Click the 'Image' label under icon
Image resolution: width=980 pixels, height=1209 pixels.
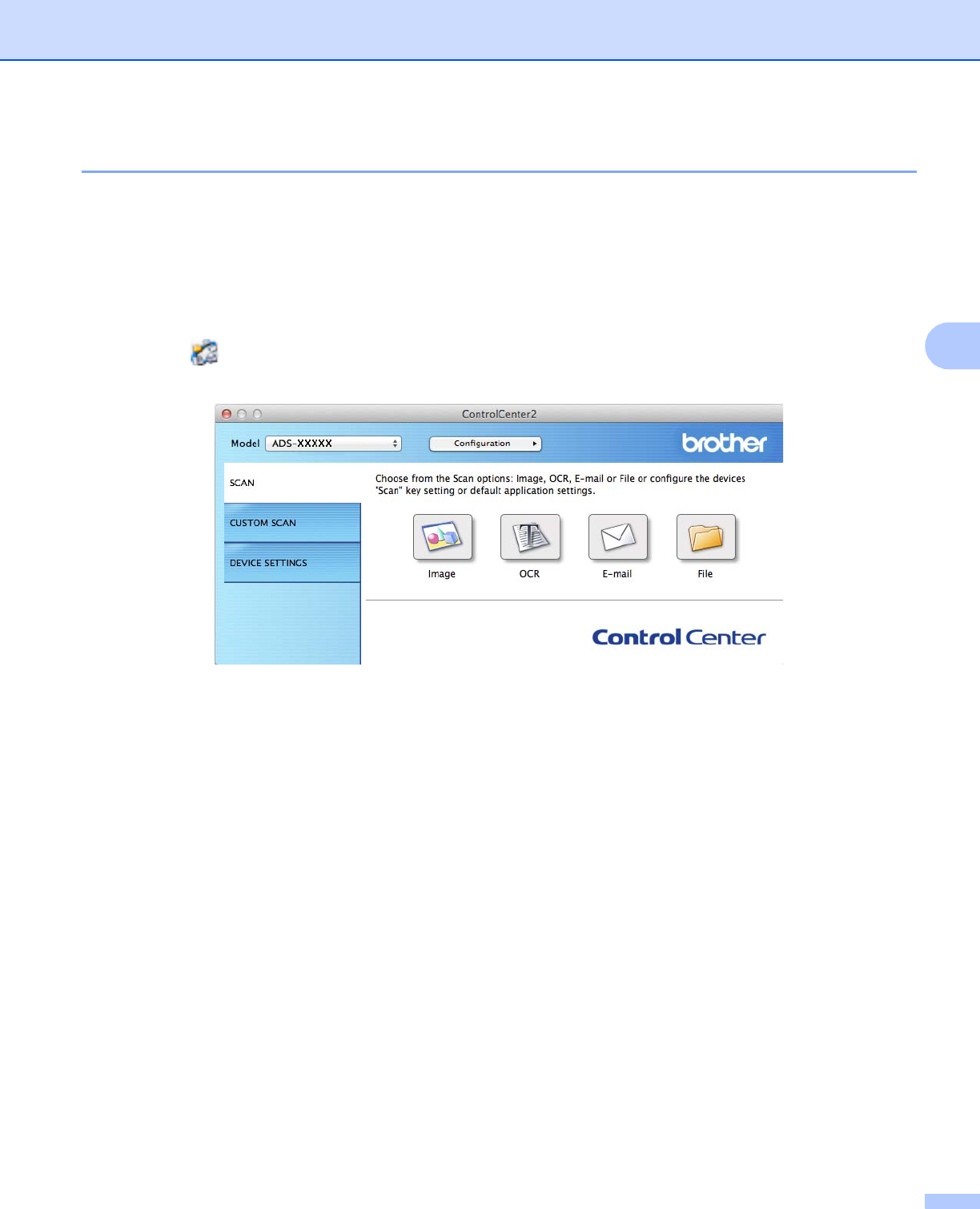coord(442,574)
